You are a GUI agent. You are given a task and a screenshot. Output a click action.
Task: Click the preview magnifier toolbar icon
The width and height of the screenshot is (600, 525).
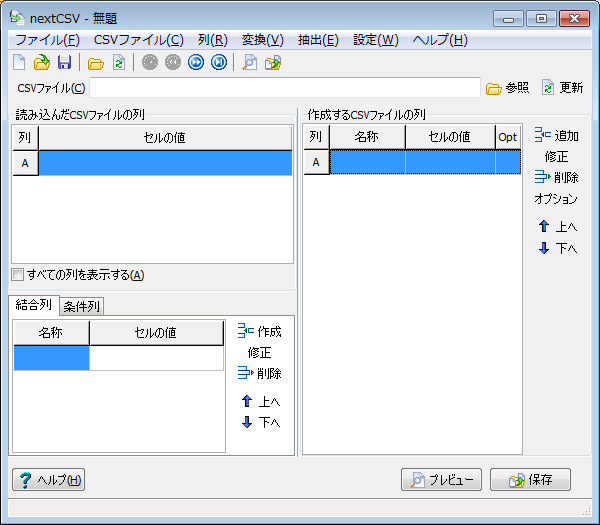point(250,63)
